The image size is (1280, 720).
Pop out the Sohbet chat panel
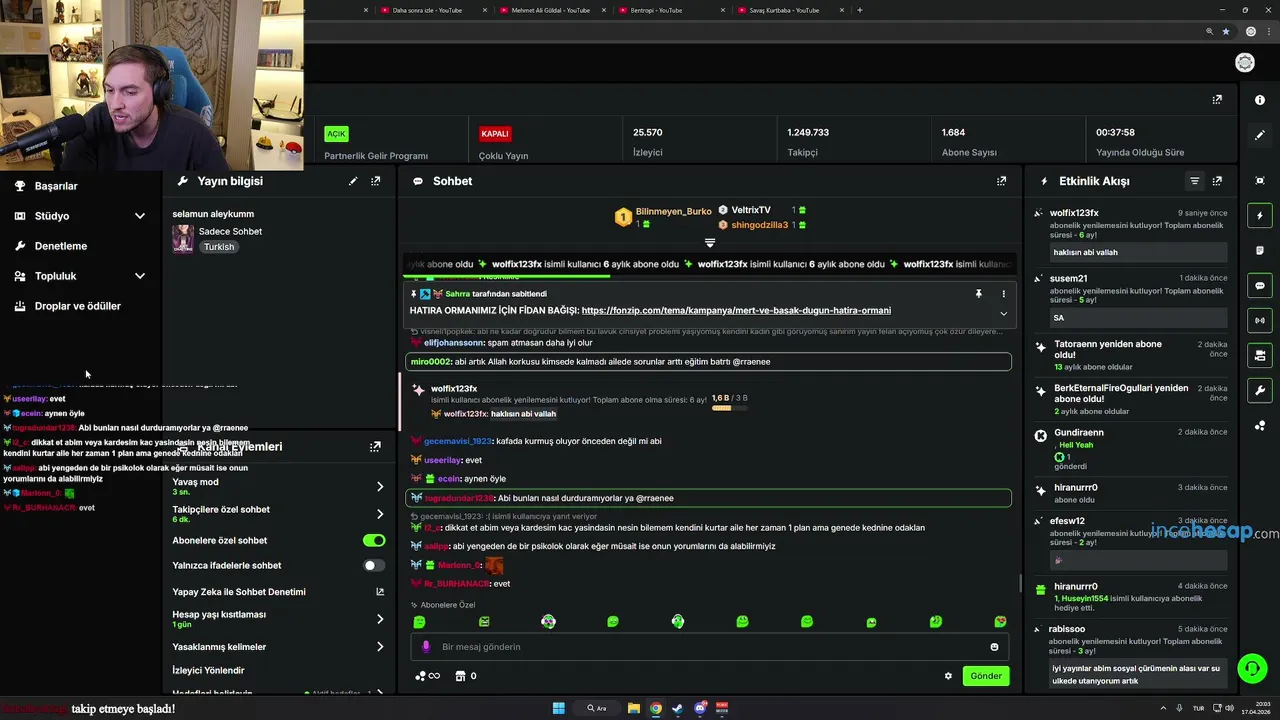[1001, 181]
